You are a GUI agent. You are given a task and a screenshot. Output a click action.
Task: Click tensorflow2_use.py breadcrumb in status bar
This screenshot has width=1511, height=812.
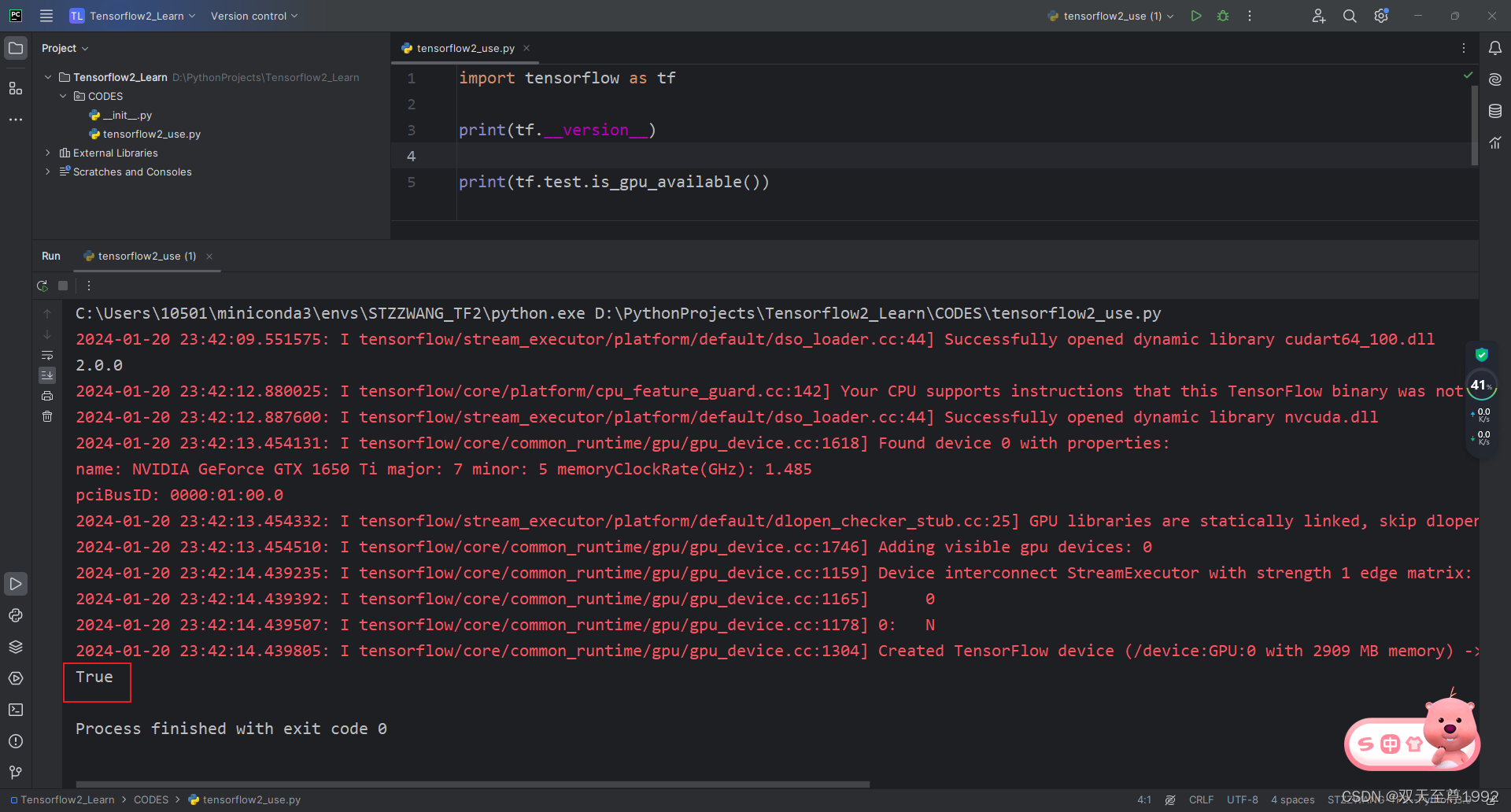click(x=245, y=799)
